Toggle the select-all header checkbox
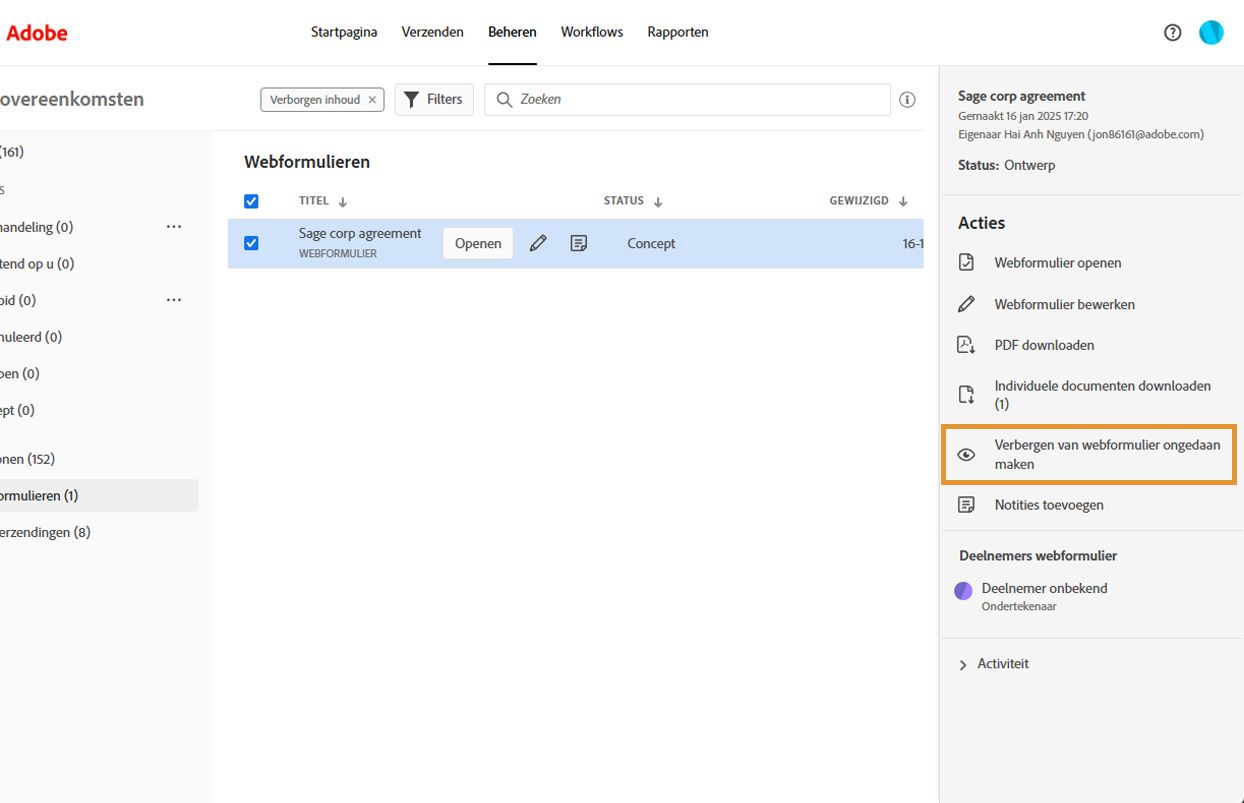Screen dimensions: 1244x803 (x=251, y=201)
